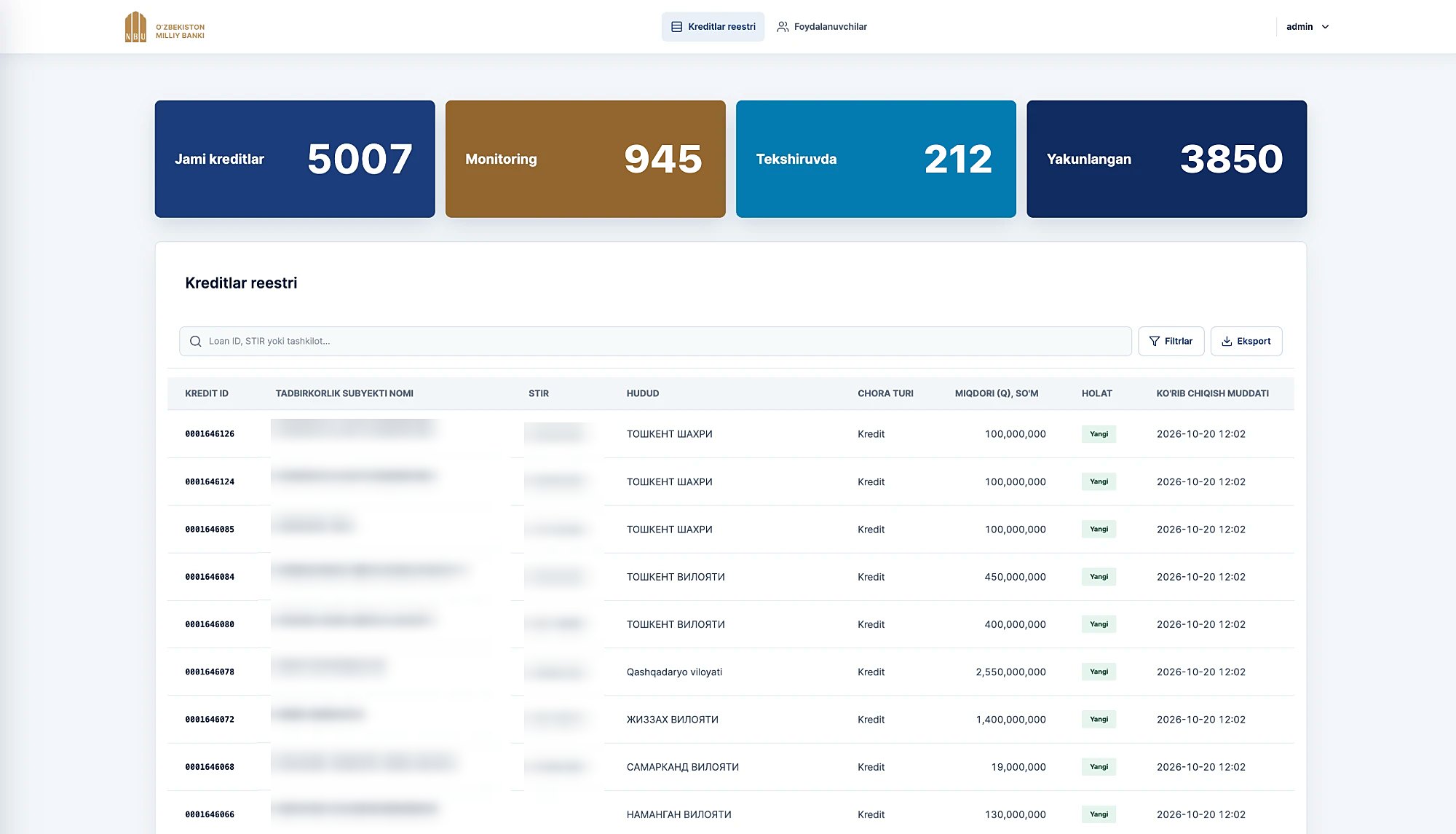Click the Foydalanuvchilar users icon
The width and height of the screenshot is (1456, 834).
tap(783, 27)
